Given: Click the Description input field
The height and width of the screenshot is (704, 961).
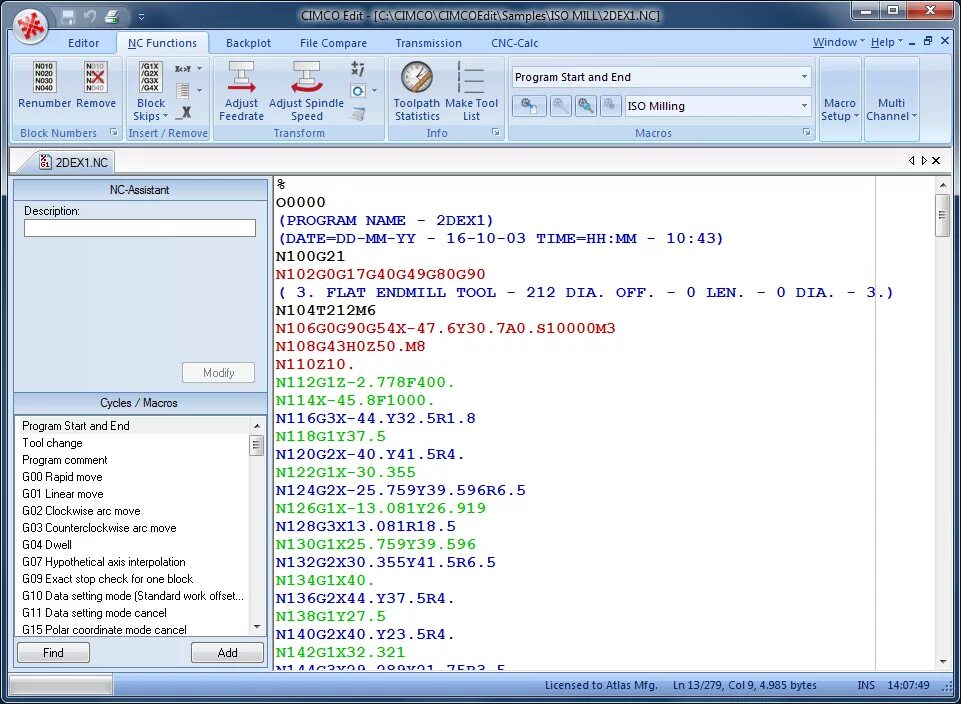Looking at the screenshot, I should [x=140, y=228].
